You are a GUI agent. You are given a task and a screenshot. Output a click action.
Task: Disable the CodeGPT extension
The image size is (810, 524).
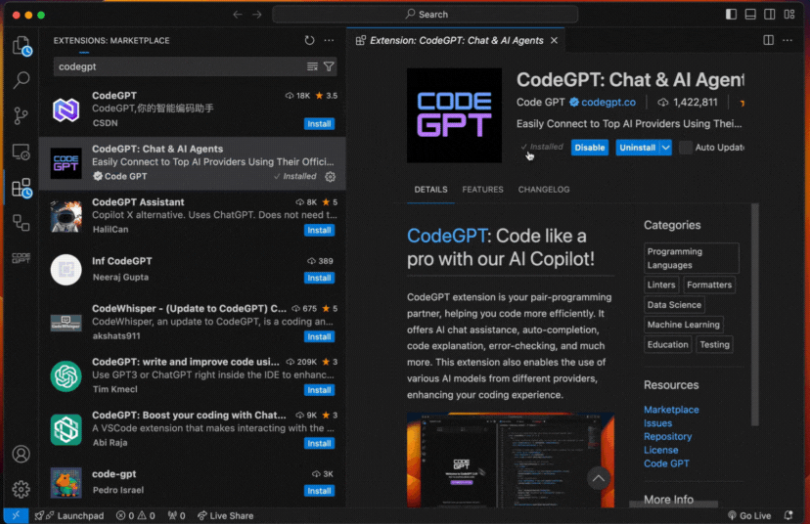pos(589,148)
